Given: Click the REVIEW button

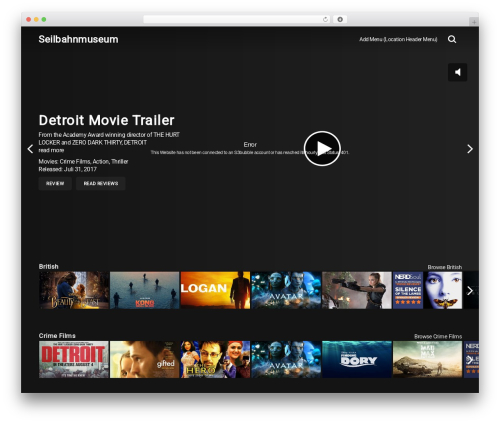Looking at the screenshot, I should coord(55,183).
